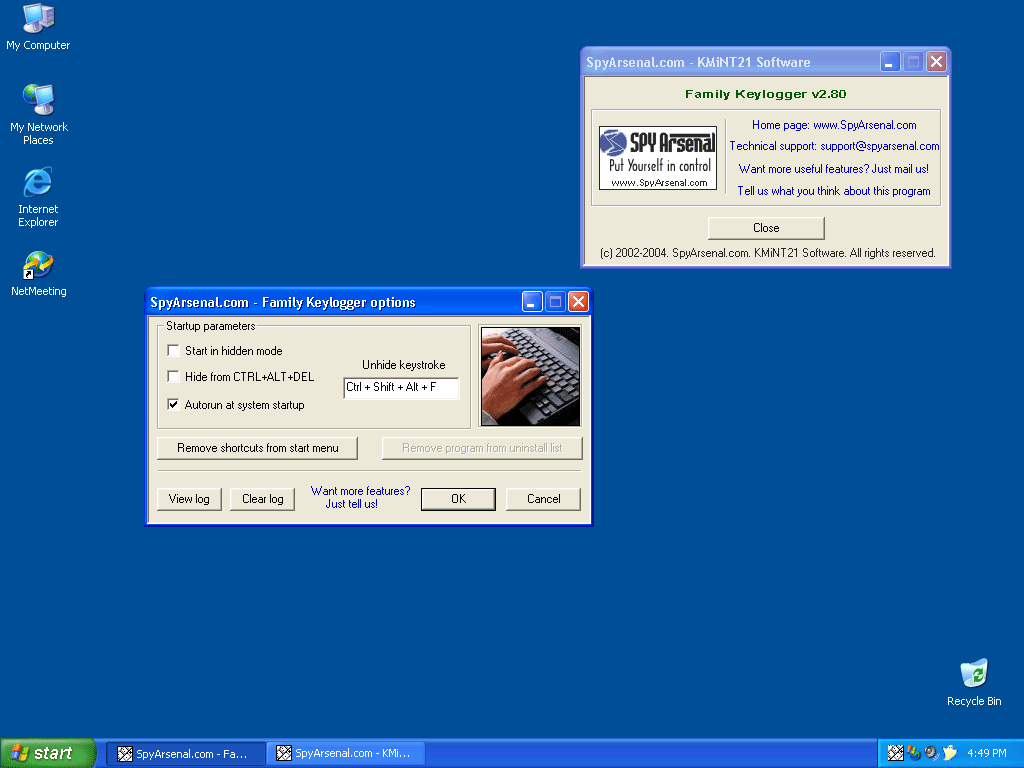Click OK in Family Keylogger options
The width and height of the screenshot is (1024, 768).
(458, 499)
